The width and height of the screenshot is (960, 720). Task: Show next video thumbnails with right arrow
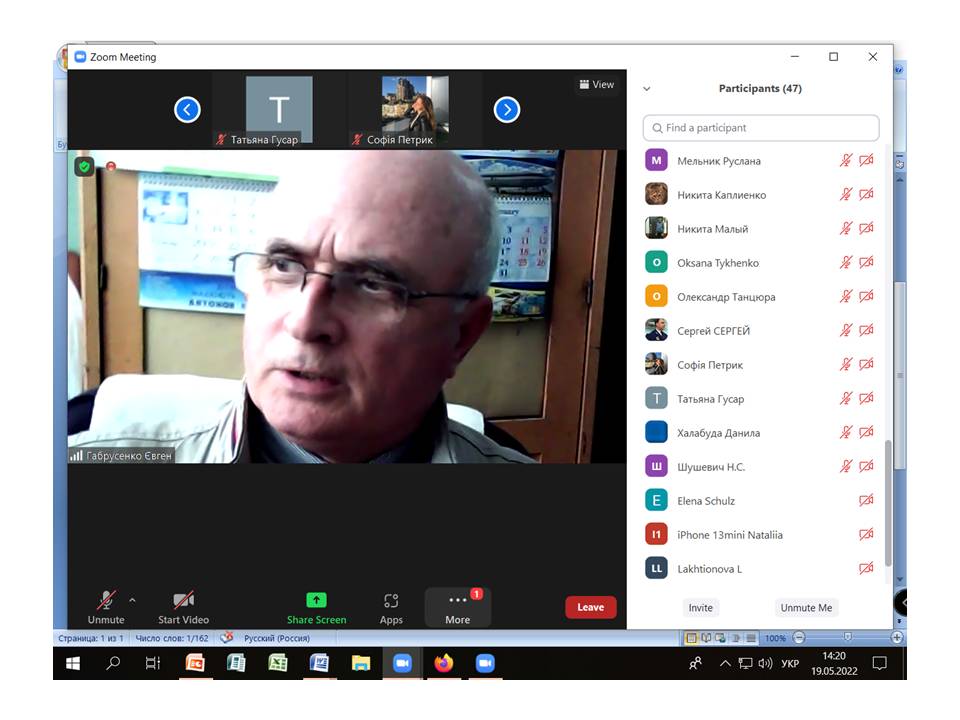(x=507, y=110)
